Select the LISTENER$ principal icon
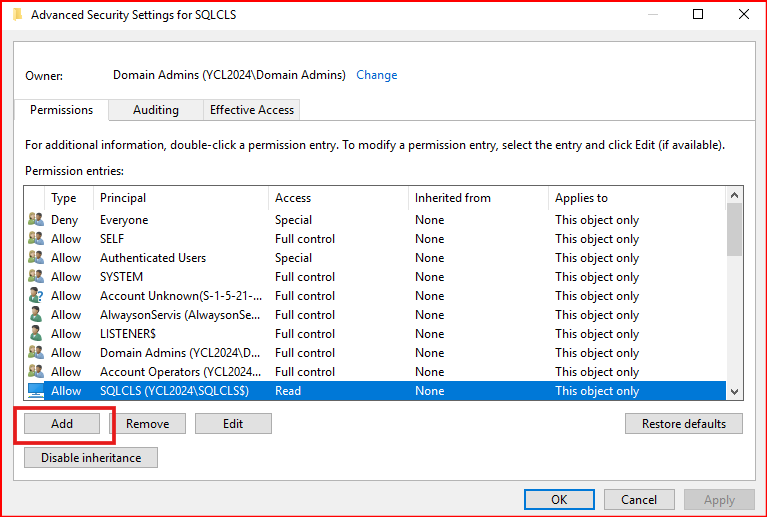The image size is (767, 517). point(36,334)
